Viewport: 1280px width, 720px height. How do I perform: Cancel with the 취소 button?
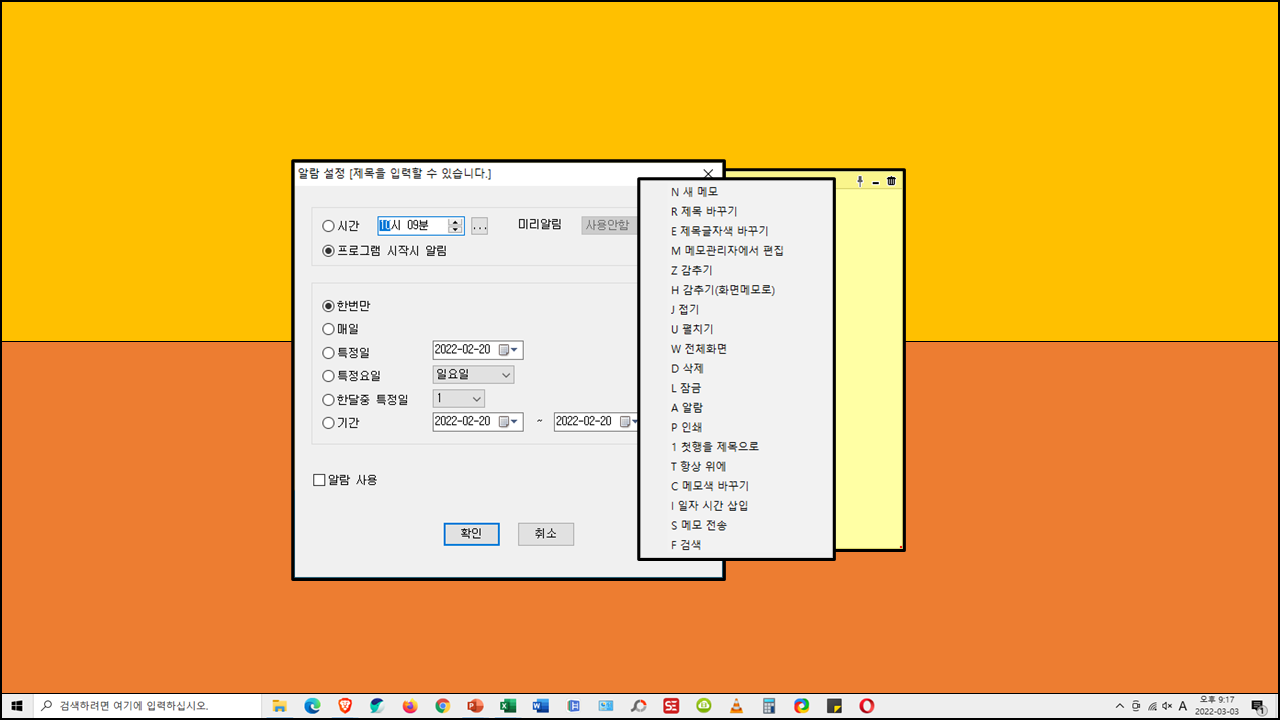pyautogui.click(x=546, y=534)
